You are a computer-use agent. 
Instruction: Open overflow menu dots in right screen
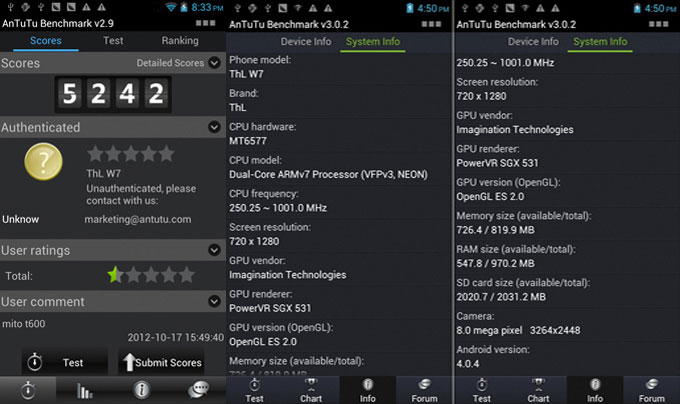tap(659, 24)
